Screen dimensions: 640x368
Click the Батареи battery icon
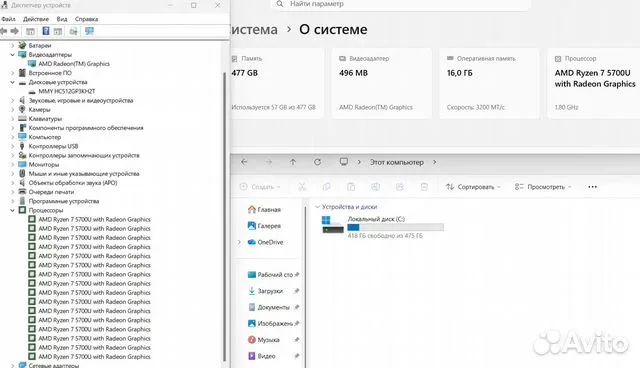(22, 45)
